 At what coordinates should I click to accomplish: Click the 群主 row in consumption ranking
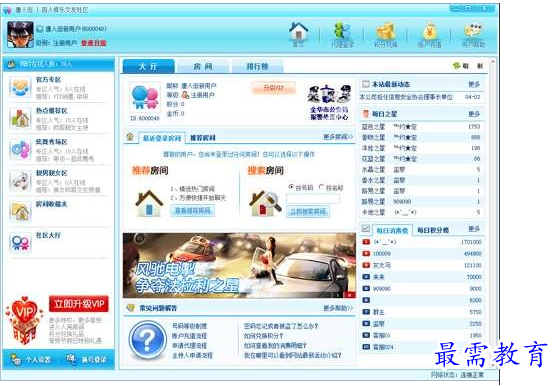click(421, 312)
